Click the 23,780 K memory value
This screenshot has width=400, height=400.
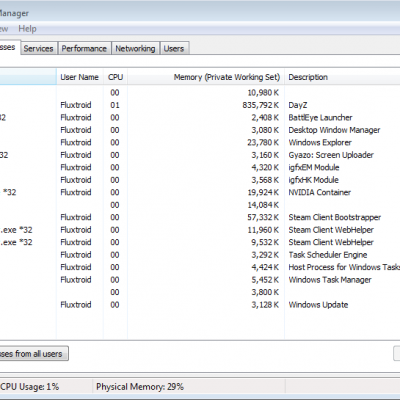coord(263,142)
